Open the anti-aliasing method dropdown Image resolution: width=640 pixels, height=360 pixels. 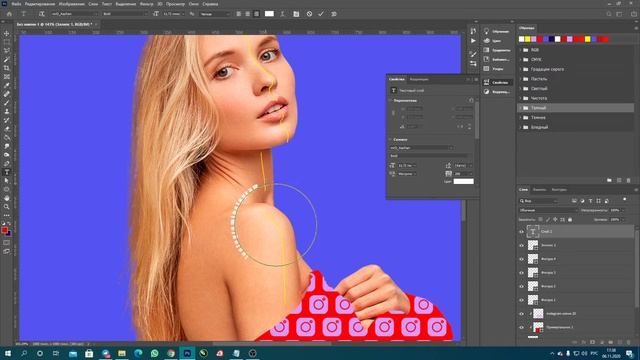click(x=215, y=14)
